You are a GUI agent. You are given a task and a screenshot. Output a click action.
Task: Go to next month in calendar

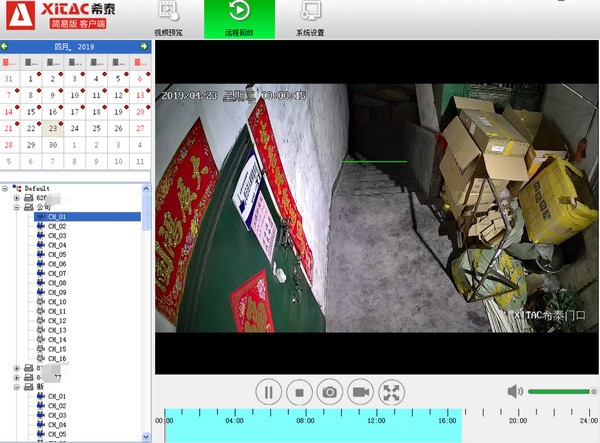point(144,47)
